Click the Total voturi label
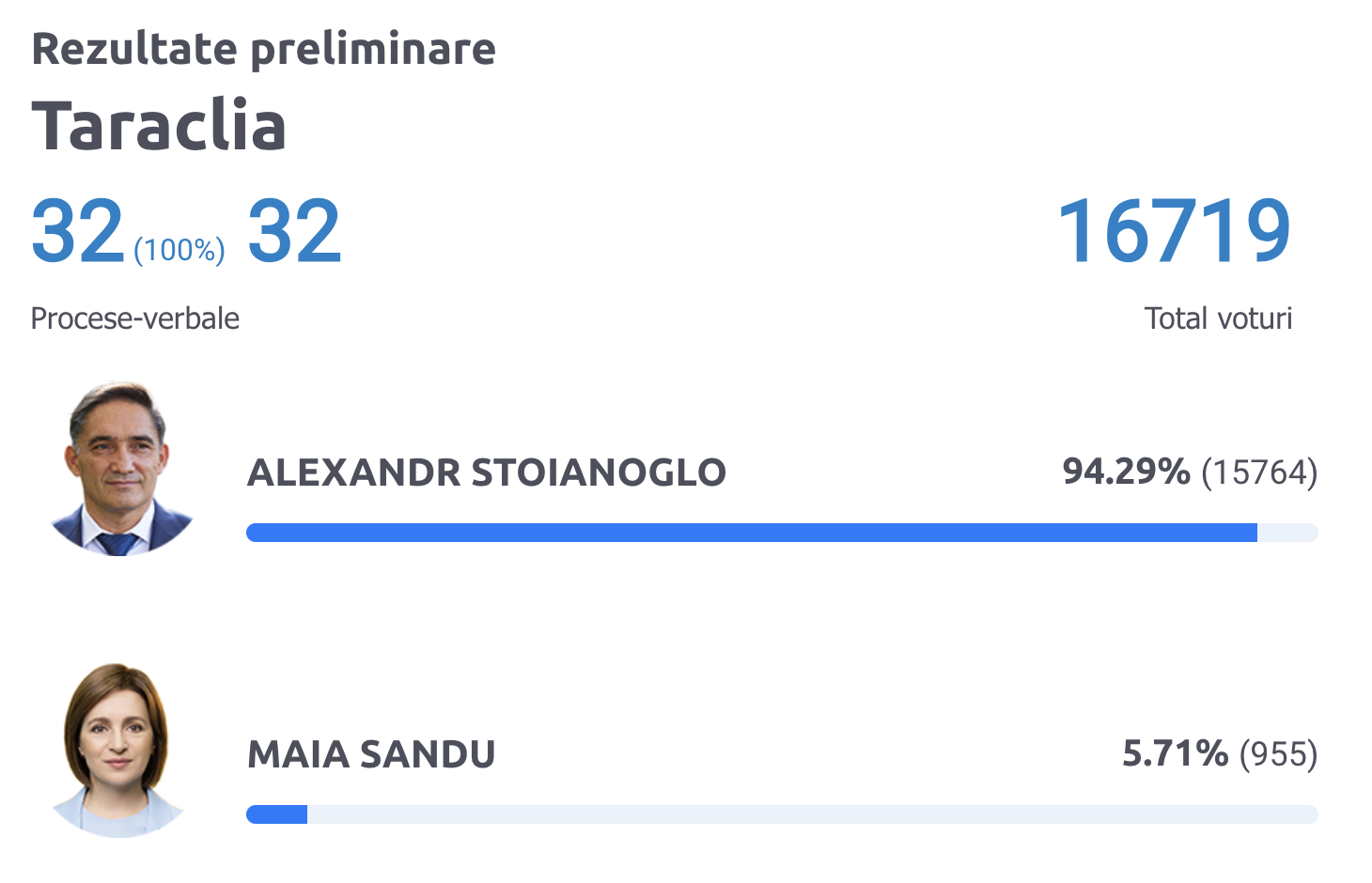 tap(1219, 318)
